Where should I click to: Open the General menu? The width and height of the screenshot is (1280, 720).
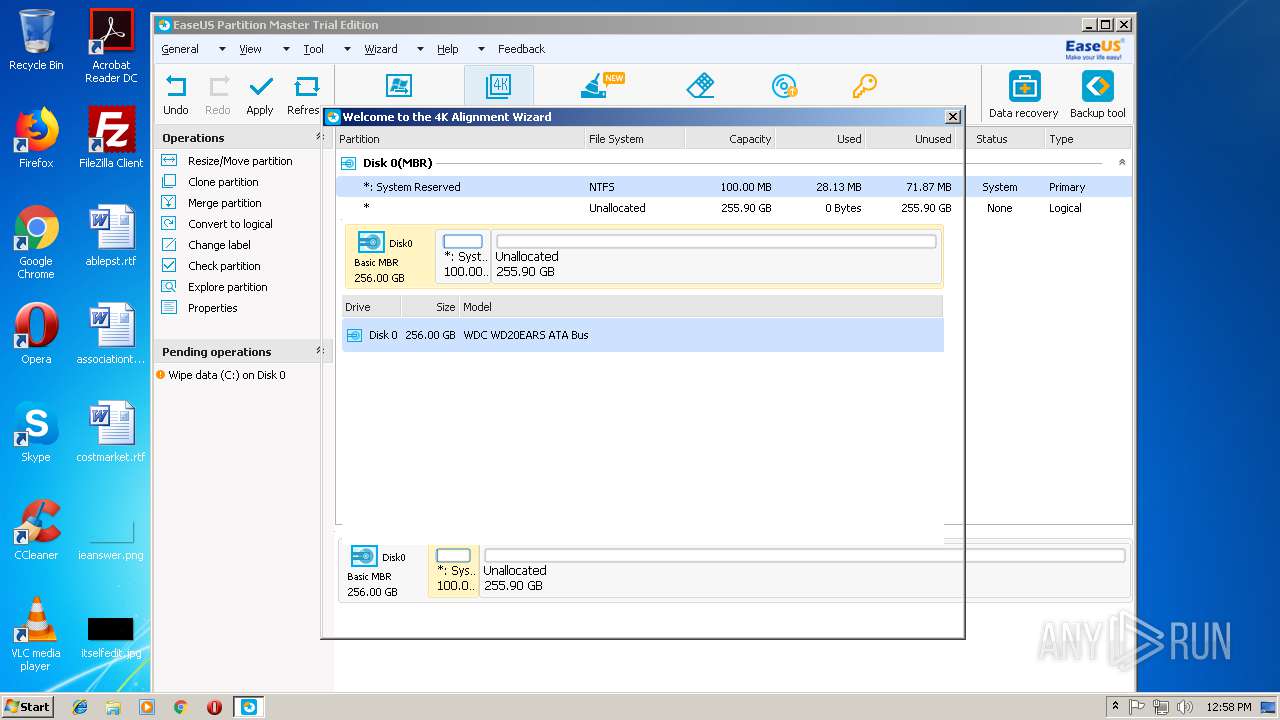[x=180, y=49]
